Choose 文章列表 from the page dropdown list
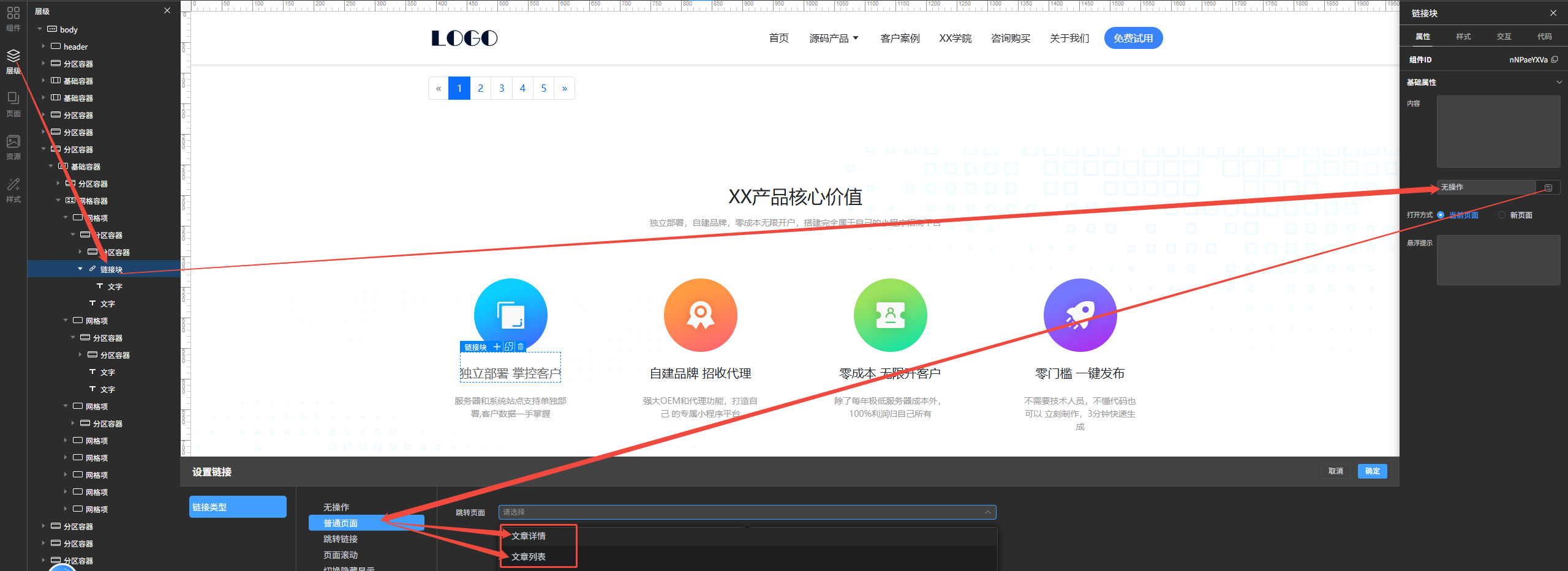This screenshot has width=1568, height=571. (529, 557)
